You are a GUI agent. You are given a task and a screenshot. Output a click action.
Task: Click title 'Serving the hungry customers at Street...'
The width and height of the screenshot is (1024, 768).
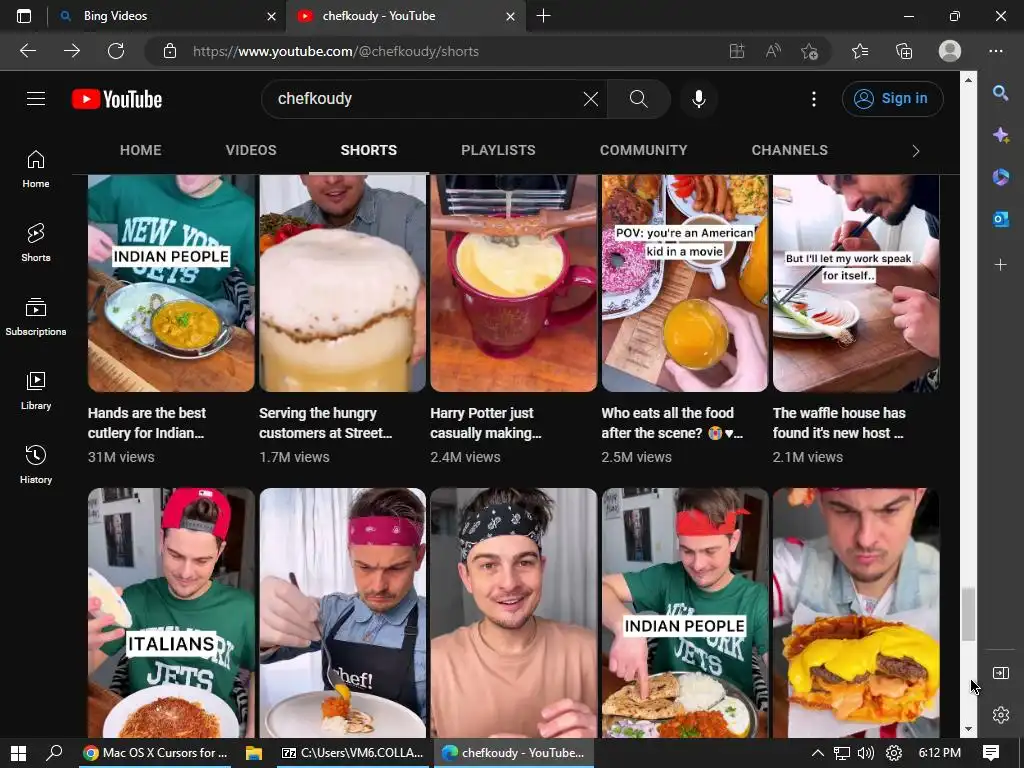point(325,423)
